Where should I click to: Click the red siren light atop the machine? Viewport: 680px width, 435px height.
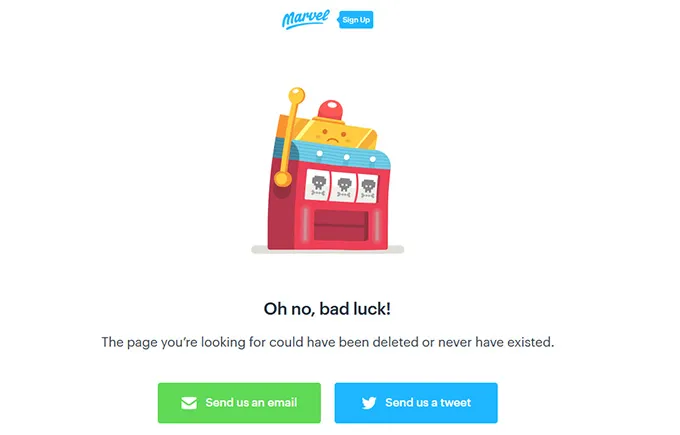tap(331, 109)
